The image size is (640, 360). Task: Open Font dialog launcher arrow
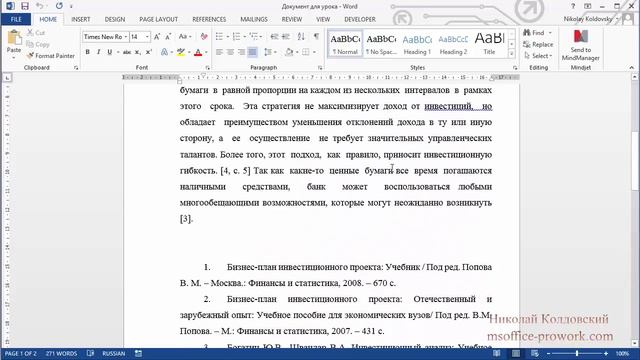pos(207,68)
